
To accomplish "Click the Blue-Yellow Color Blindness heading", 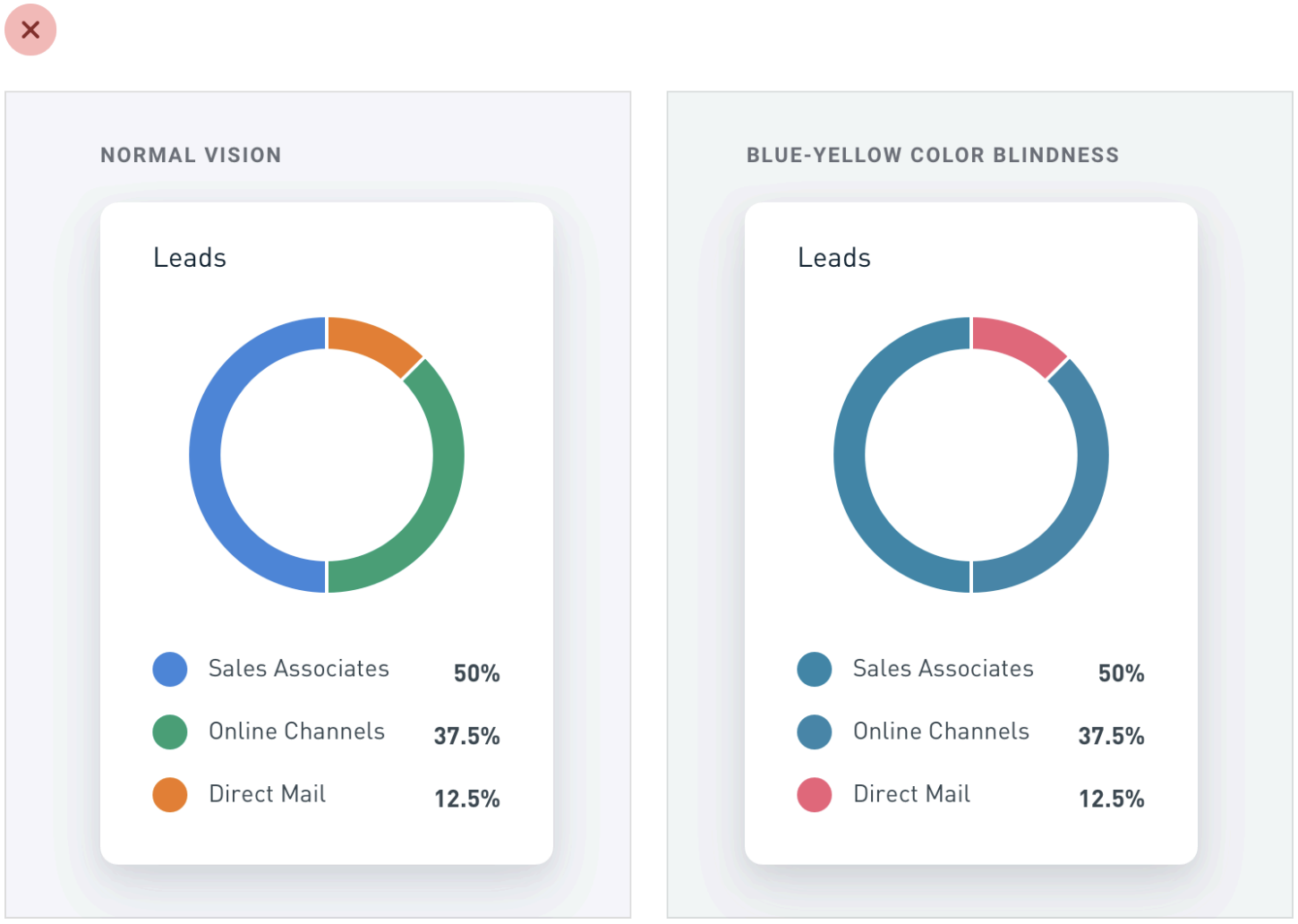I will (x=933, y=155).
